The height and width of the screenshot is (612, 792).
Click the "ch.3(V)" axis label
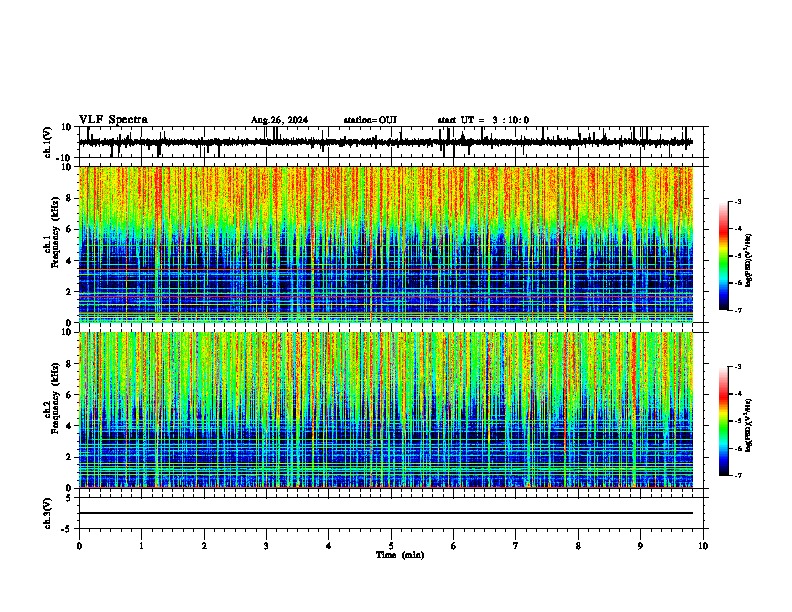coord(48,514)
